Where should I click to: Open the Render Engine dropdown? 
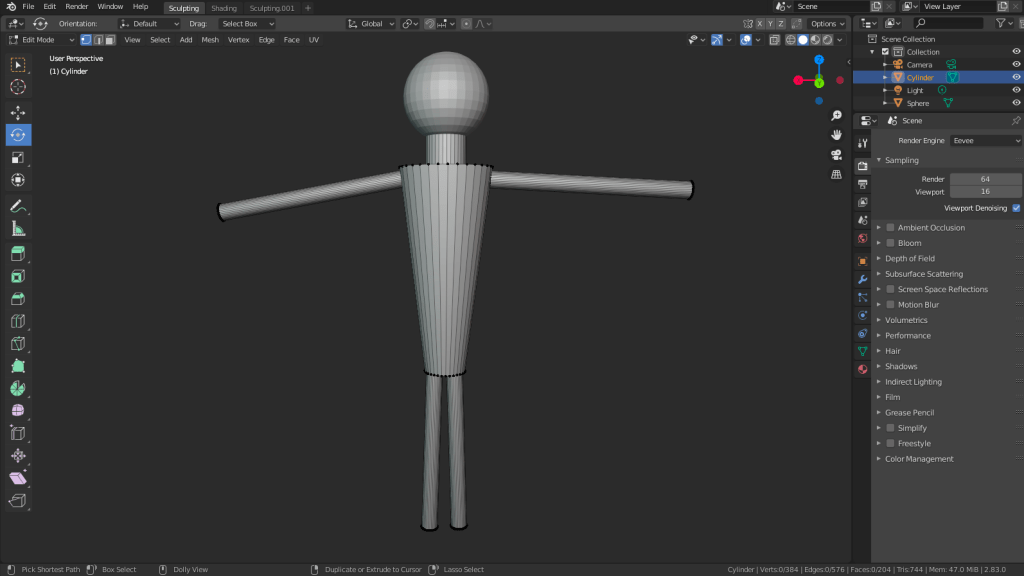[x=985, y=141]
